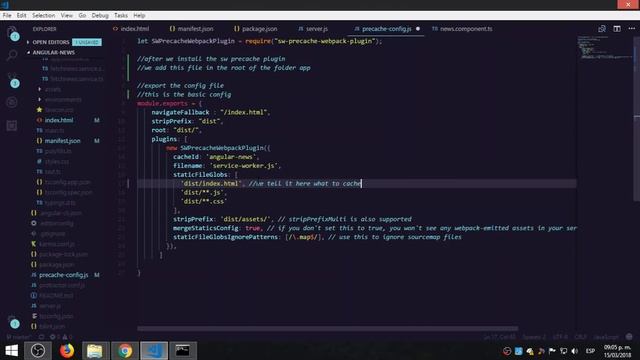
Task: Click the editor horizontal scrollbar
Action: (328, 328)
